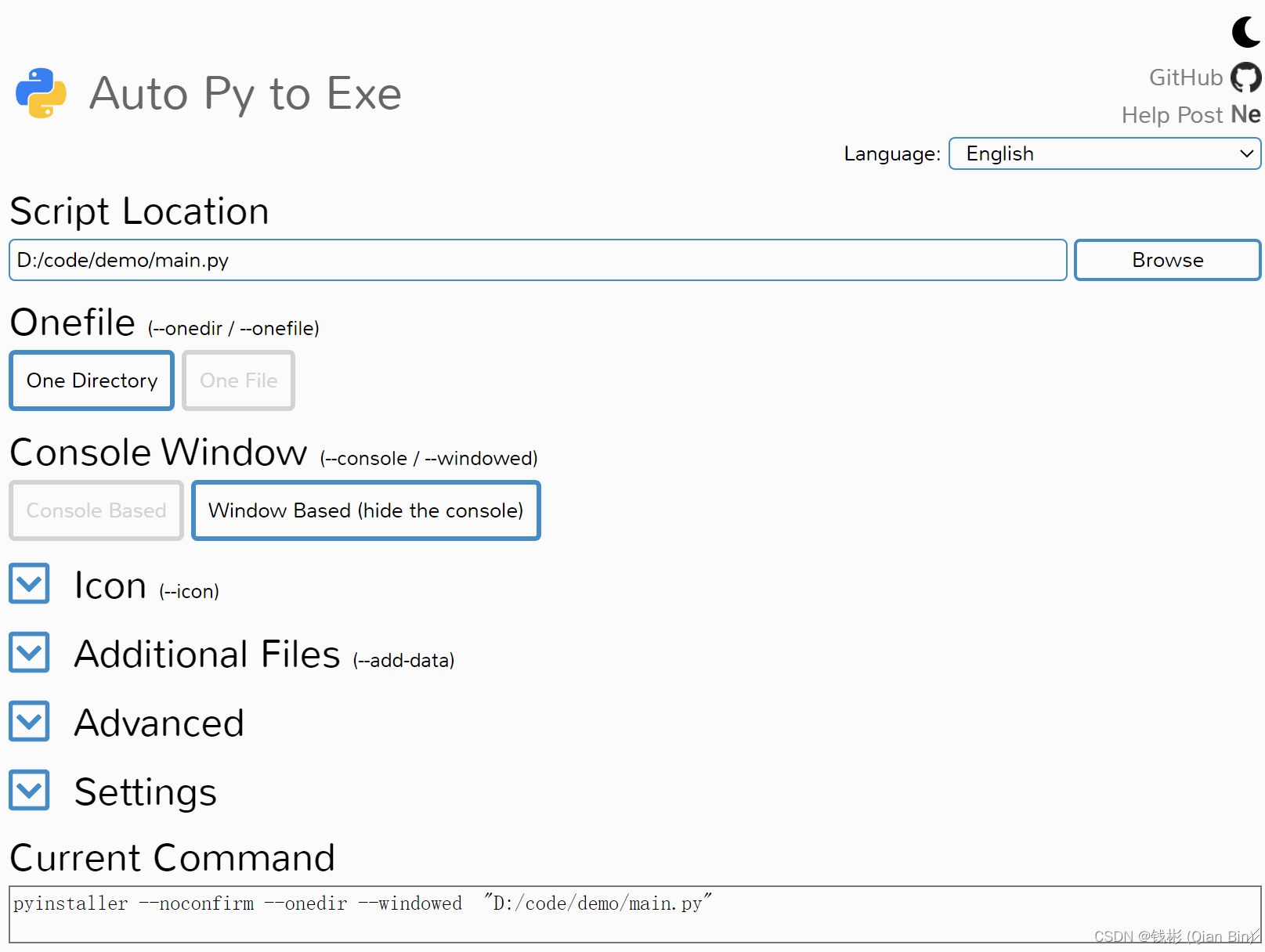Expand the Settings section chevron

click(x=28, y=790)
